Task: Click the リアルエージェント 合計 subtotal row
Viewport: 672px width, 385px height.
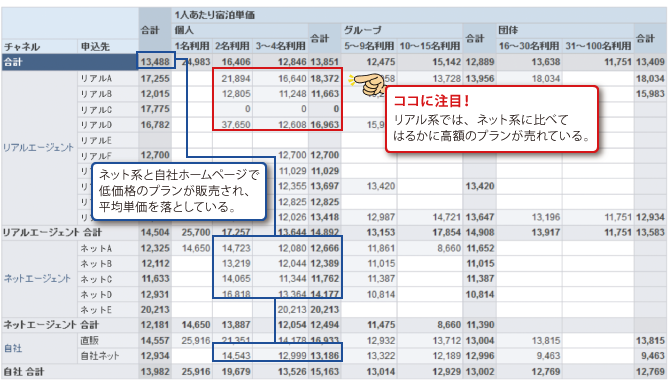Action: pyautogui.click(x=334, y=232)
